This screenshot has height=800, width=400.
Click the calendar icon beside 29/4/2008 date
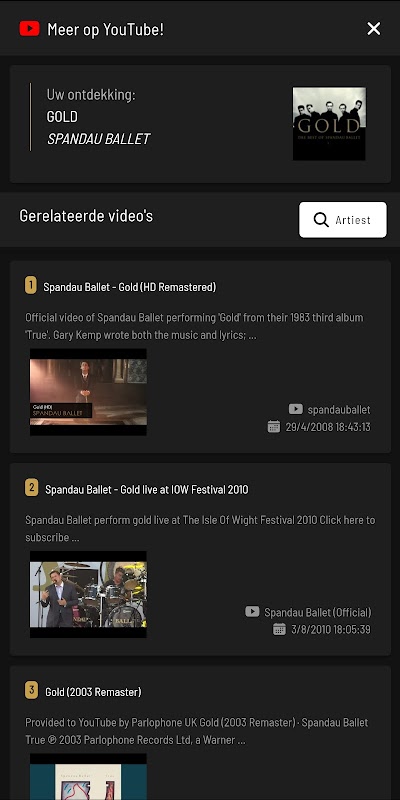pyautogui.click(x=274, y=427)
